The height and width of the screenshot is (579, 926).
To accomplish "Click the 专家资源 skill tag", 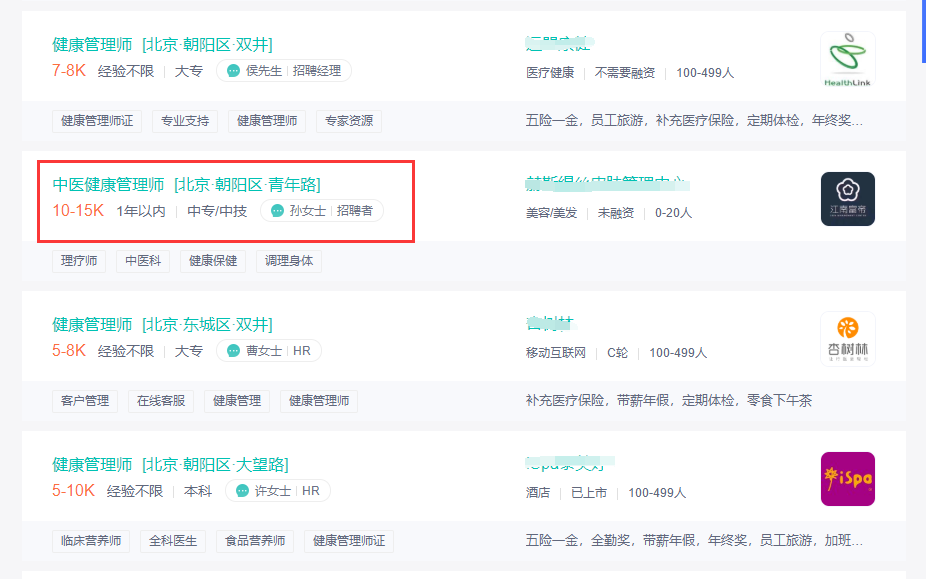I will click(x=349, y=121).
